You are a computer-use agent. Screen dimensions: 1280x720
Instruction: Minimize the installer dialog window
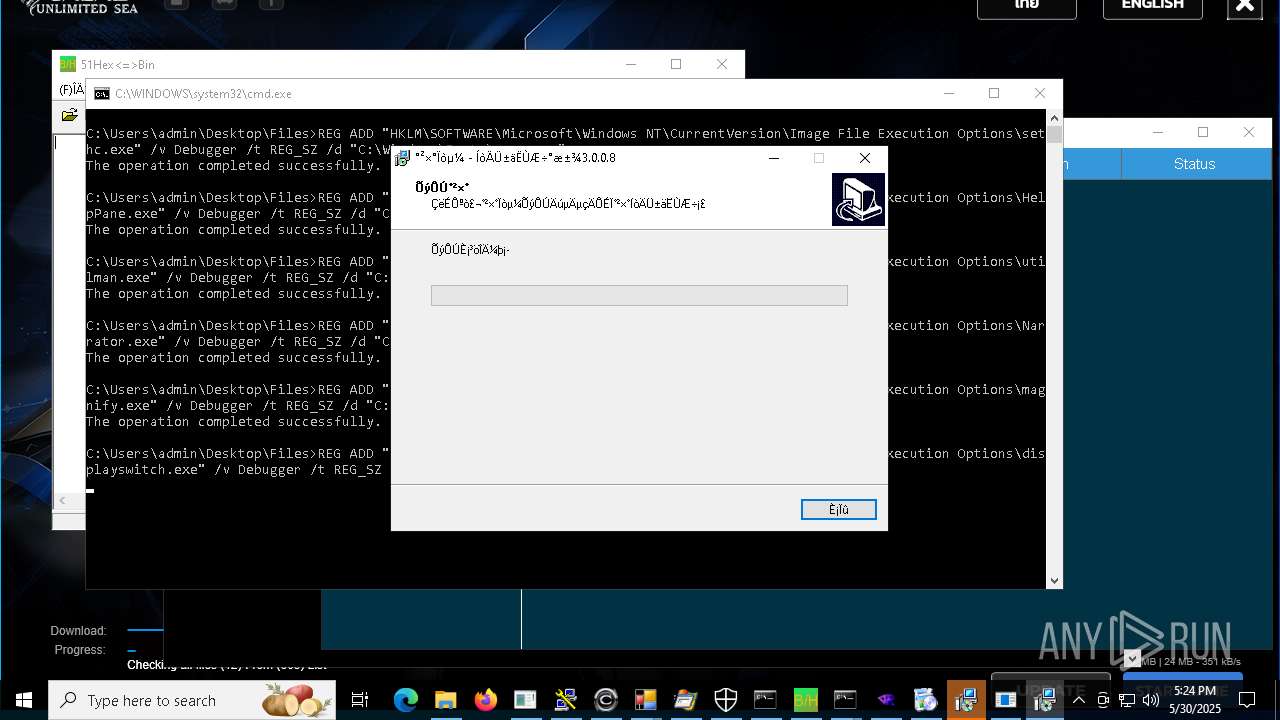click(773, 158)
